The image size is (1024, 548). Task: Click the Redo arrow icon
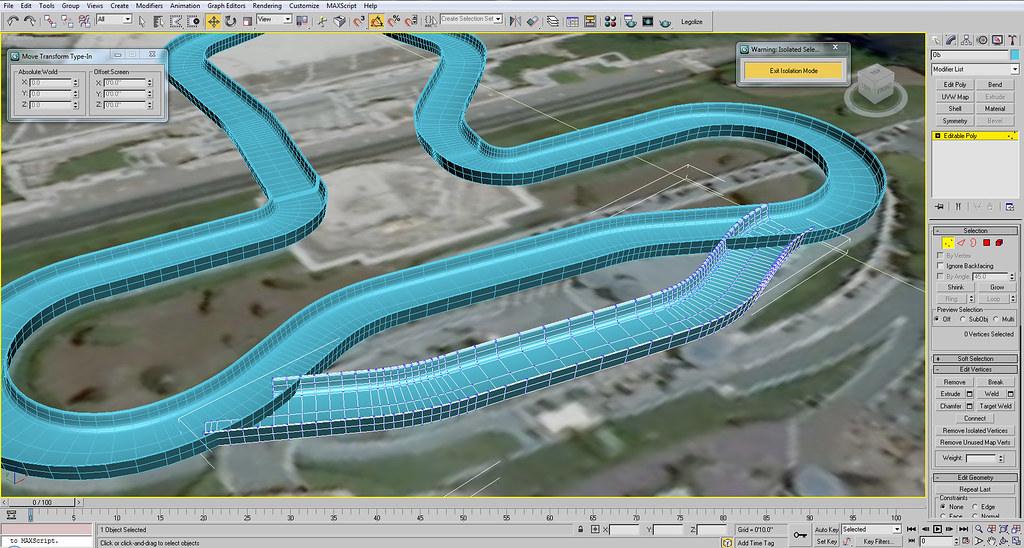click(x=30, y=21)
